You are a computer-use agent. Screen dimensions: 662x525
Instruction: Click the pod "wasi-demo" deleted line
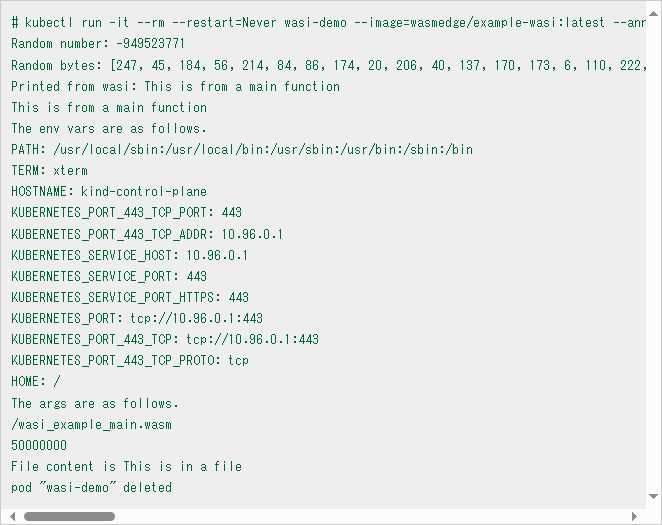click(x=91, y=487)
